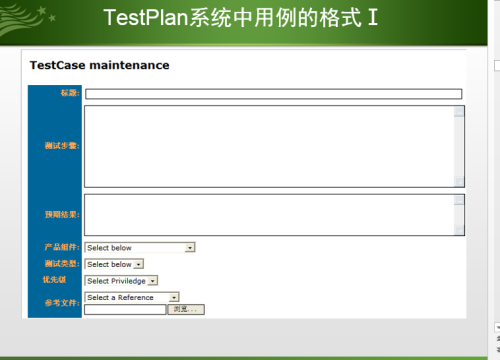
Task: Click the TestCase maintenance heading
Action: pos(100,65)
